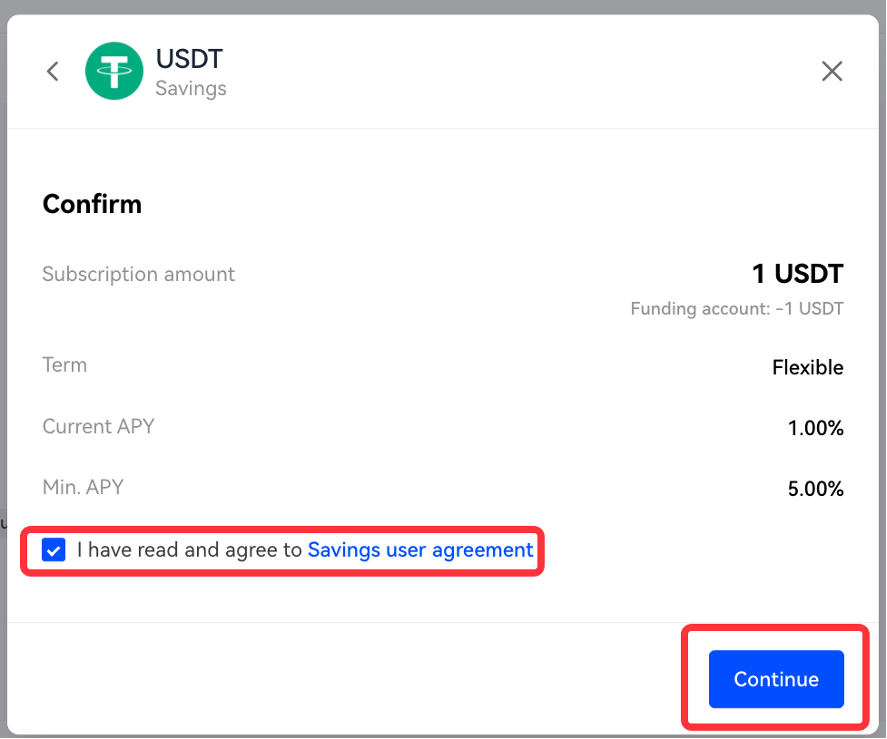Click the Current APY label
The image size is (887, 739).
(98, 426)
